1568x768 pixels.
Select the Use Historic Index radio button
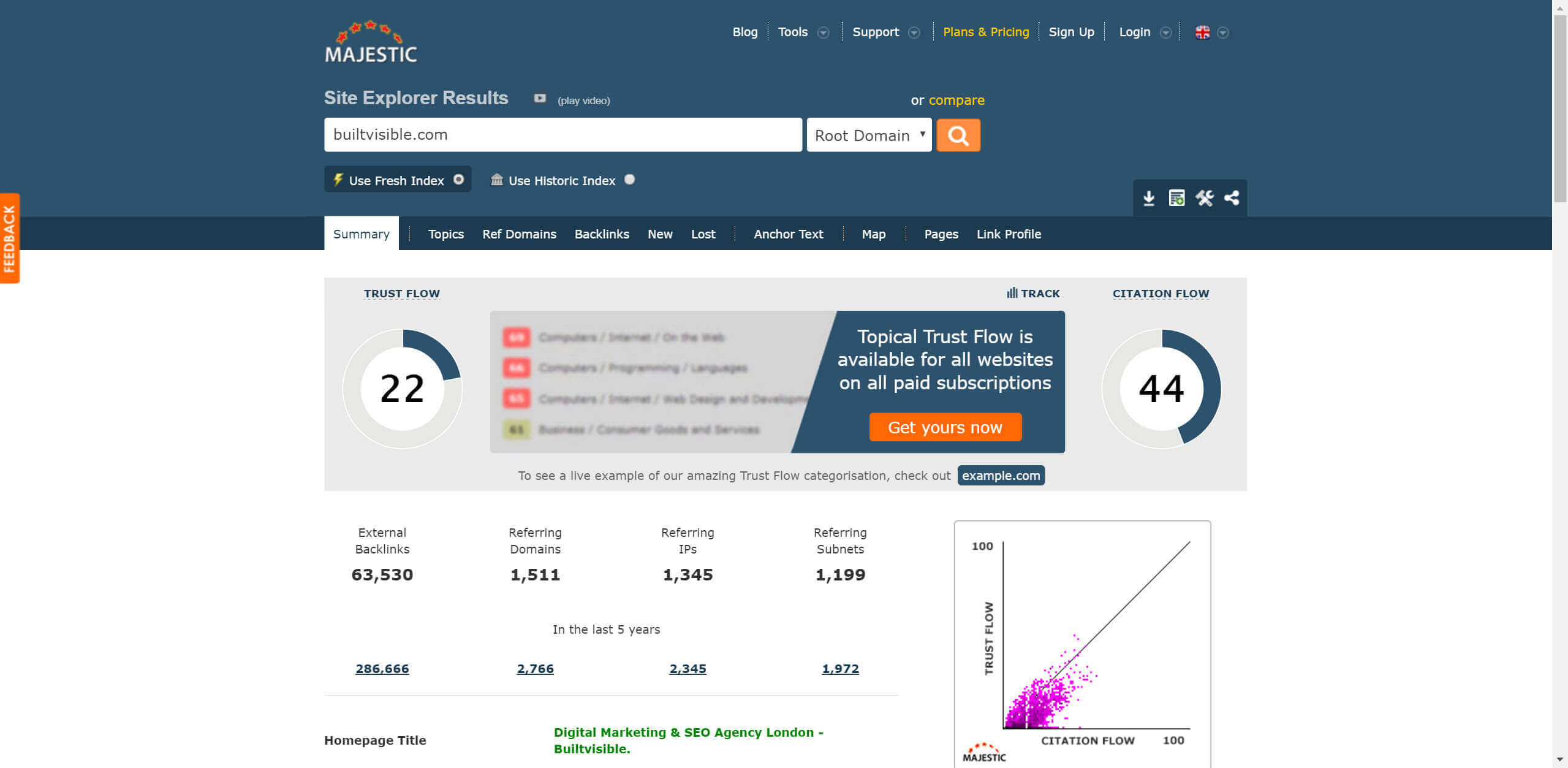pyautogui.click(x=629, y=180)
